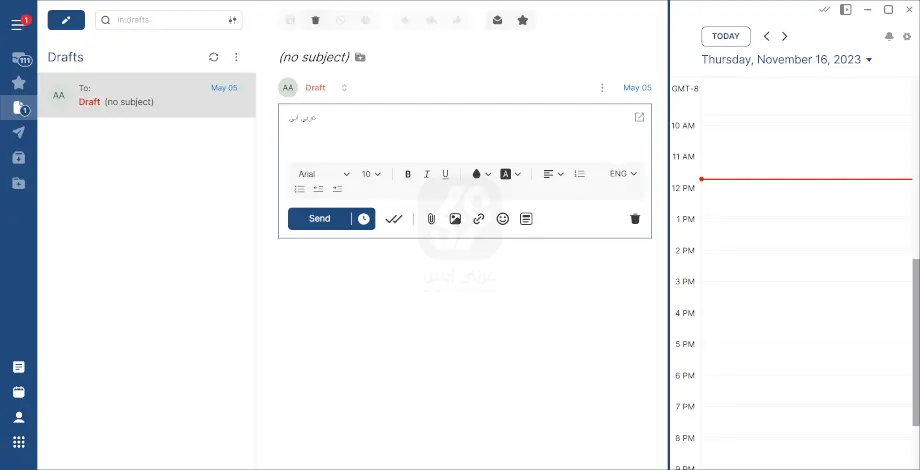
Task: Open the Calendar icon in sidebar
Action: (19, 392)
